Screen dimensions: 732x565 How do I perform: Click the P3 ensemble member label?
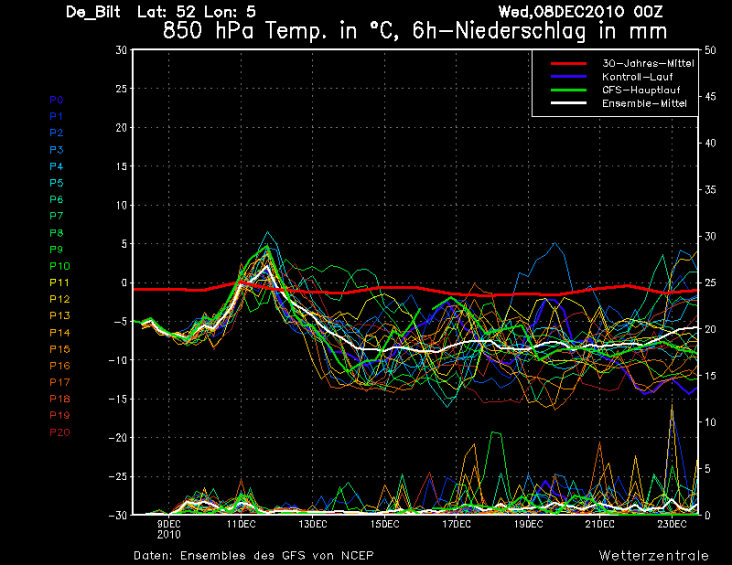56,149
